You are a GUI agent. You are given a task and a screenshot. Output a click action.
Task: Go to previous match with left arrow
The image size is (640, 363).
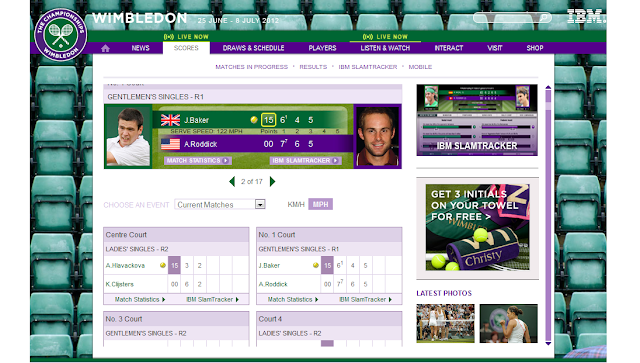232,182
